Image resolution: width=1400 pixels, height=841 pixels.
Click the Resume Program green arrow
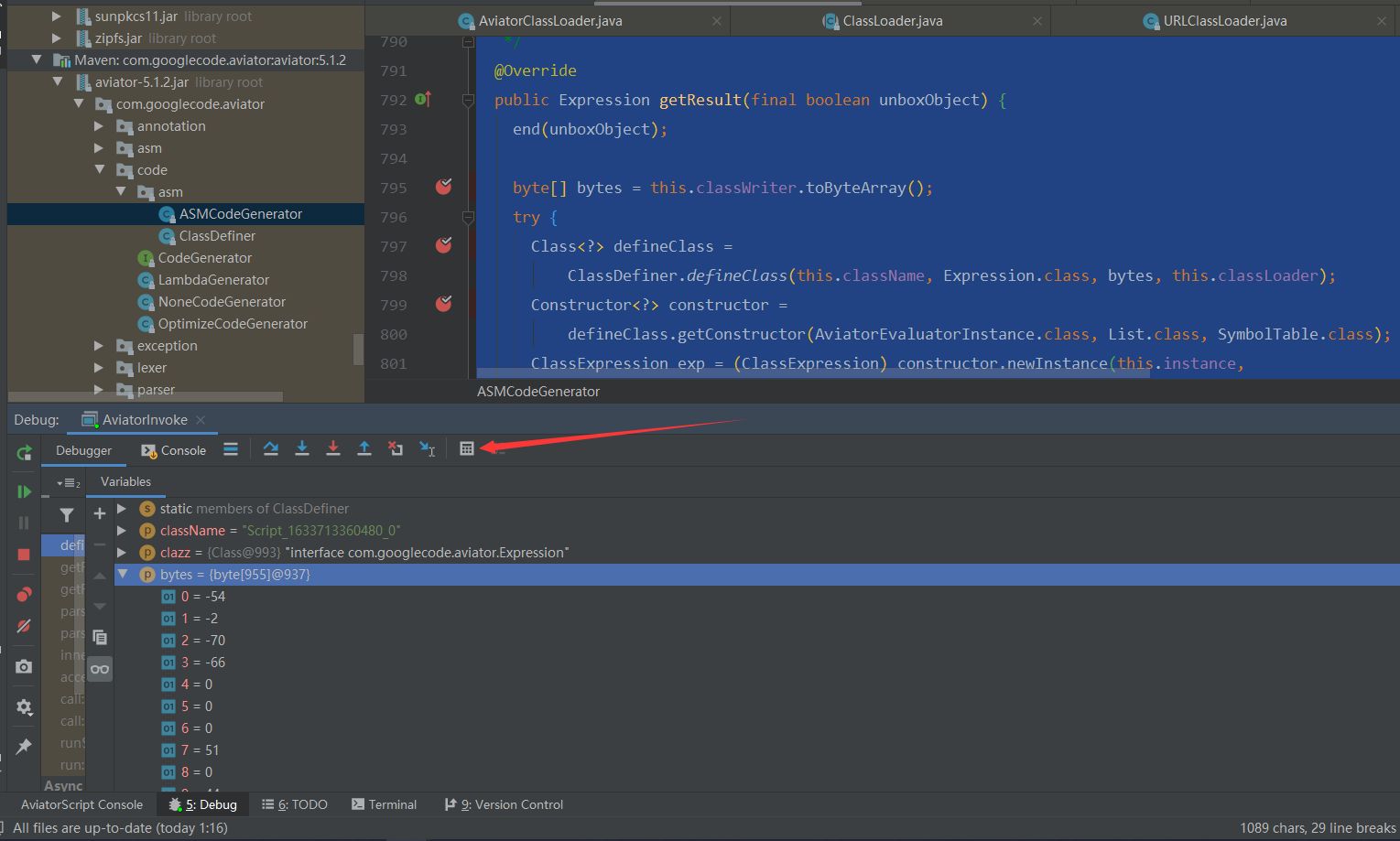pos(24,491)
